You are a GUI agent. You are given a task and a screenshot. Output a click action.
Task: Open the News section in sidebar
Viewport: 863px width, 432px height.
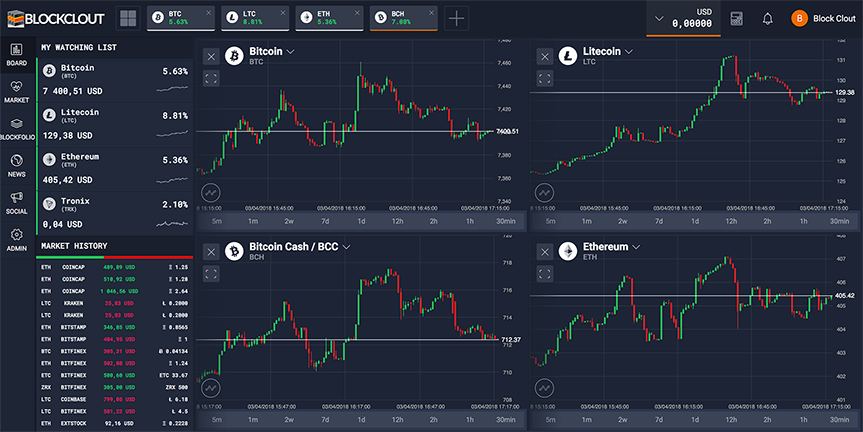click(x=17, y=166)
